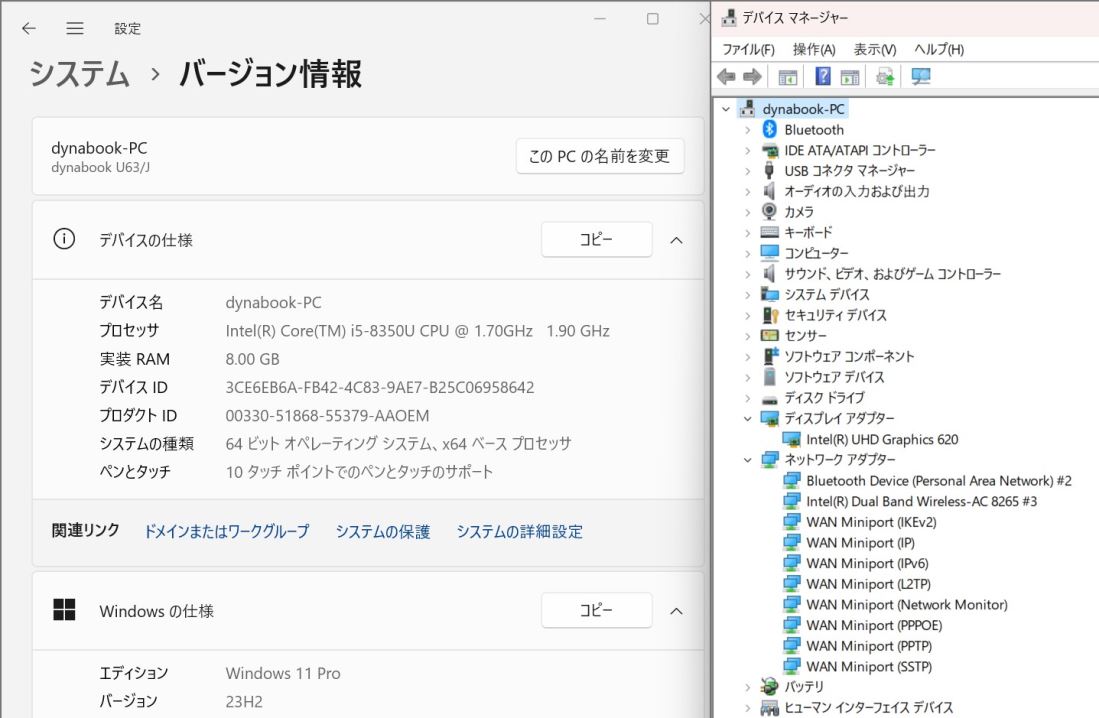Click the Settings back arrow

click(x=29, y=29)
